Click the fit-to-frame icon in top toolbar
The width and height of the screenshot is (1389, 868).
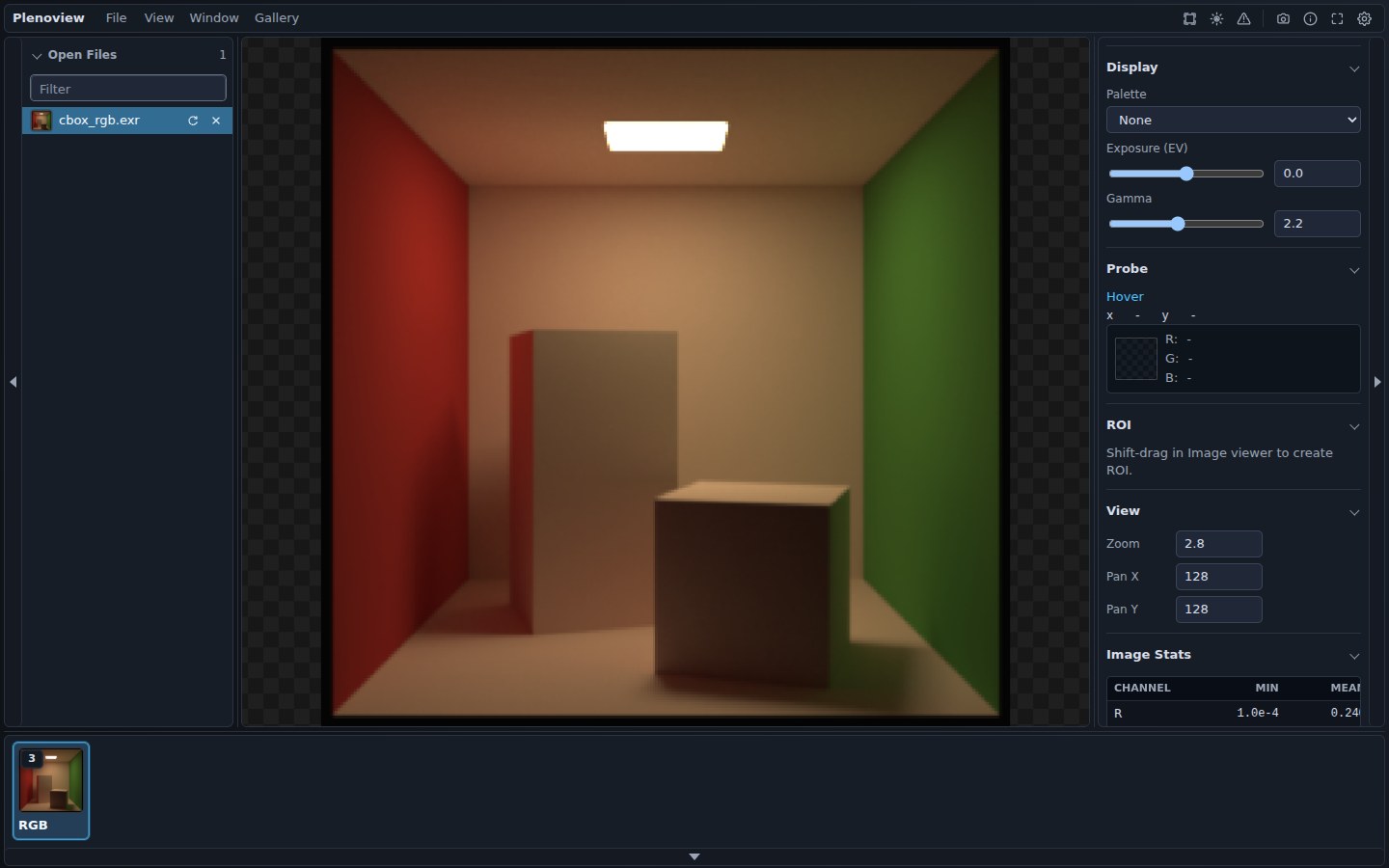click(1189, 18)
